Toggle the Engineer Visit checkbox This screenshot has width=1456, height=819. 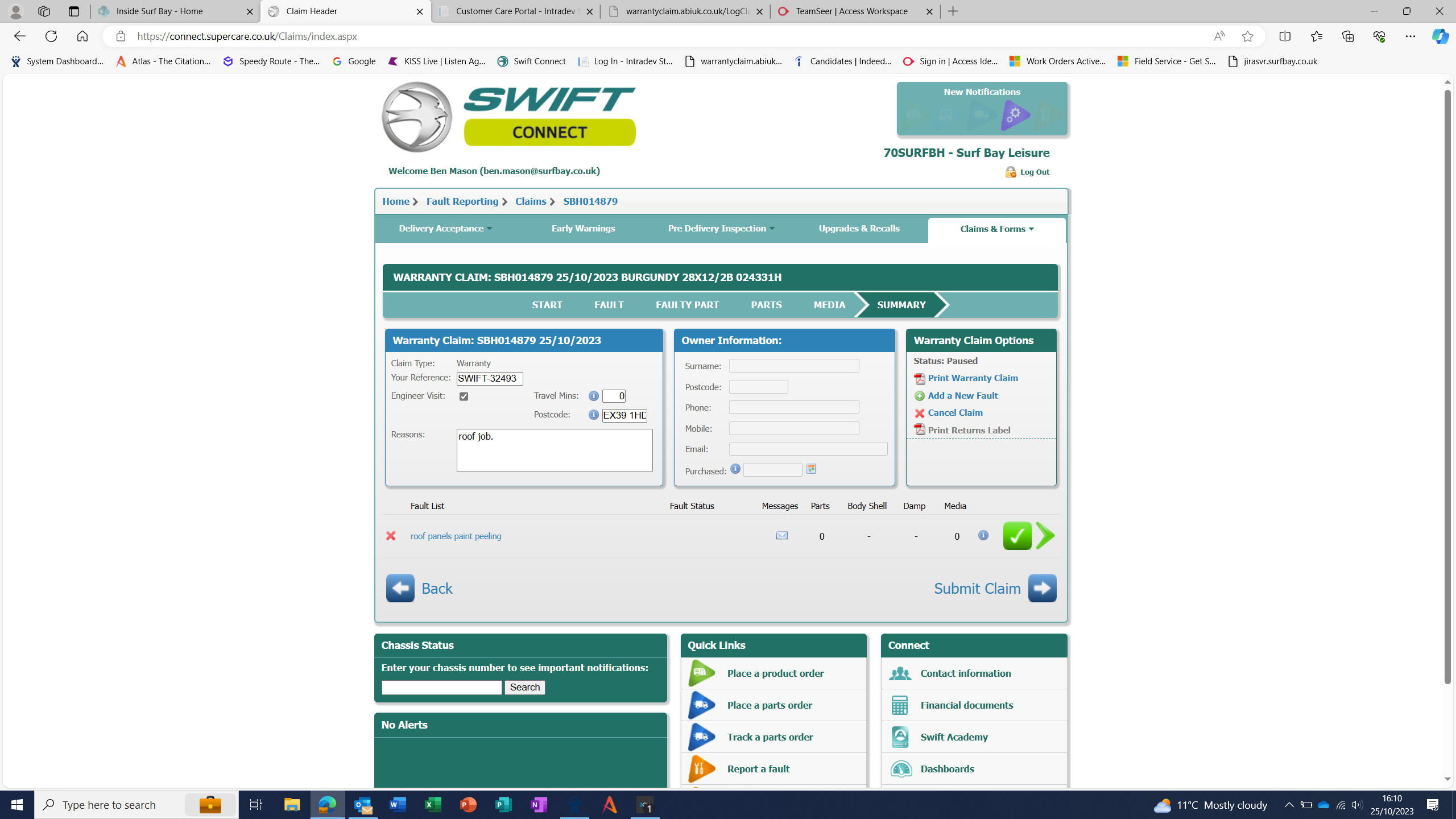464,396
